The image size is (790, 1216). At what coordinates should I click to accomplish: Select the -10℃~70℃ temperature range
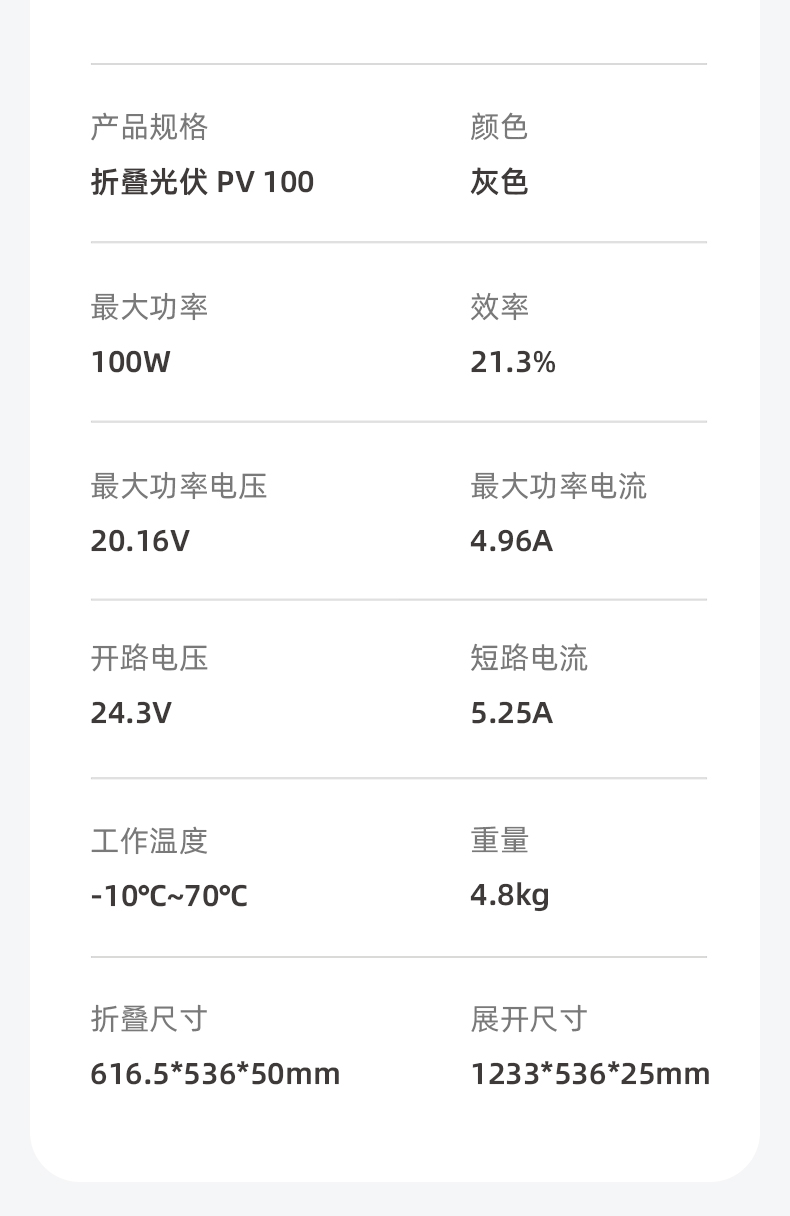169,896
